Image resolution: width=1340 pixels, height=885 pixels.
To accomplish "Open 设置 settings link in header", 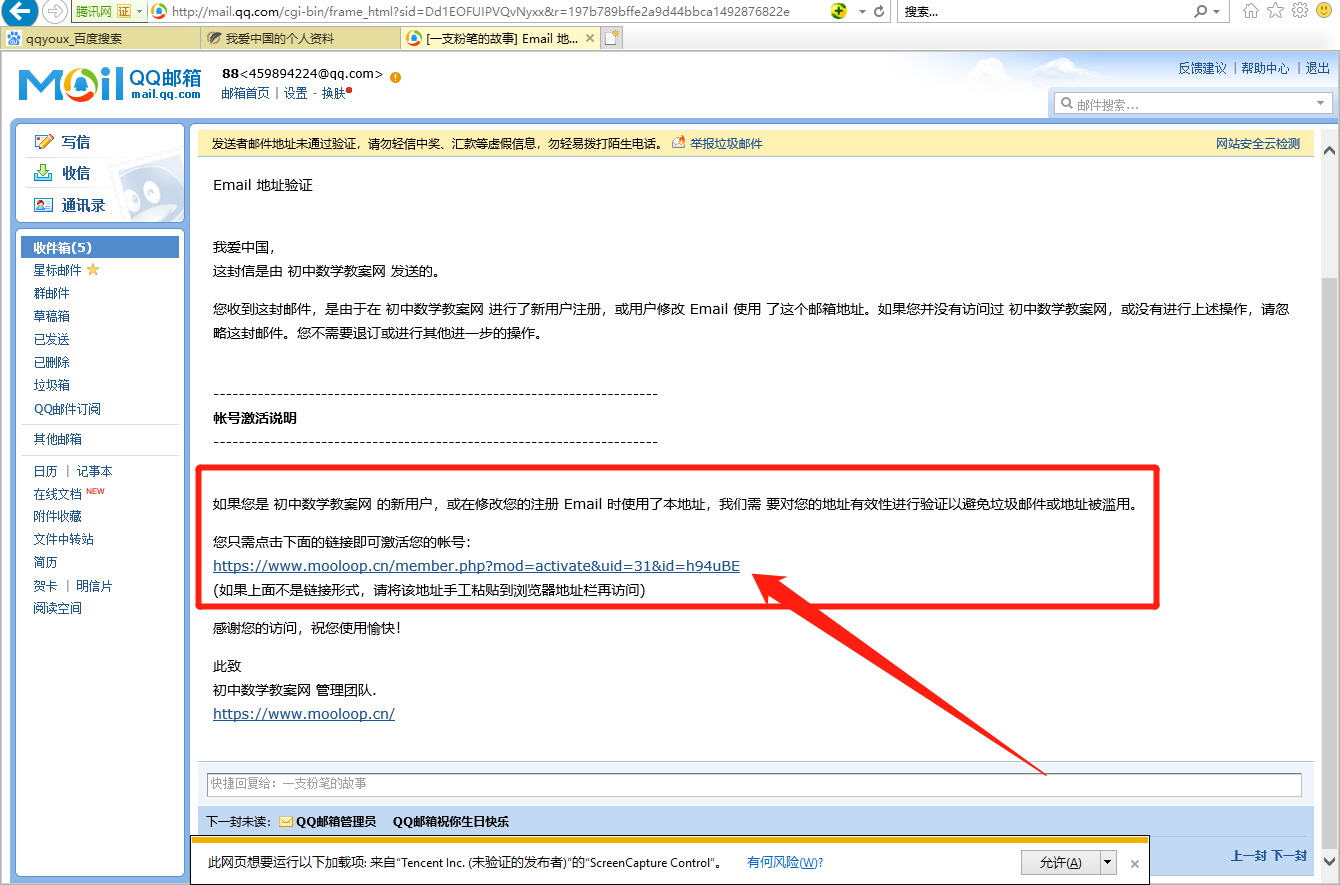I will coord(296,93).
